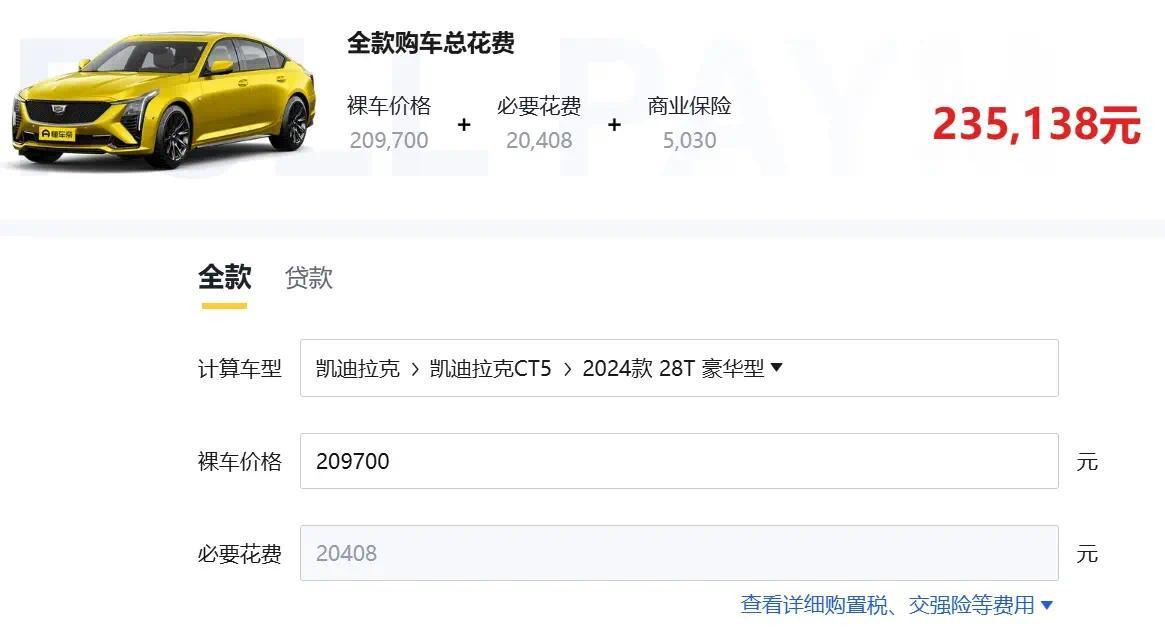The image size is (1165, 640).
Task: Switch to the 贷款 loan tab
Action: (308, 278)
